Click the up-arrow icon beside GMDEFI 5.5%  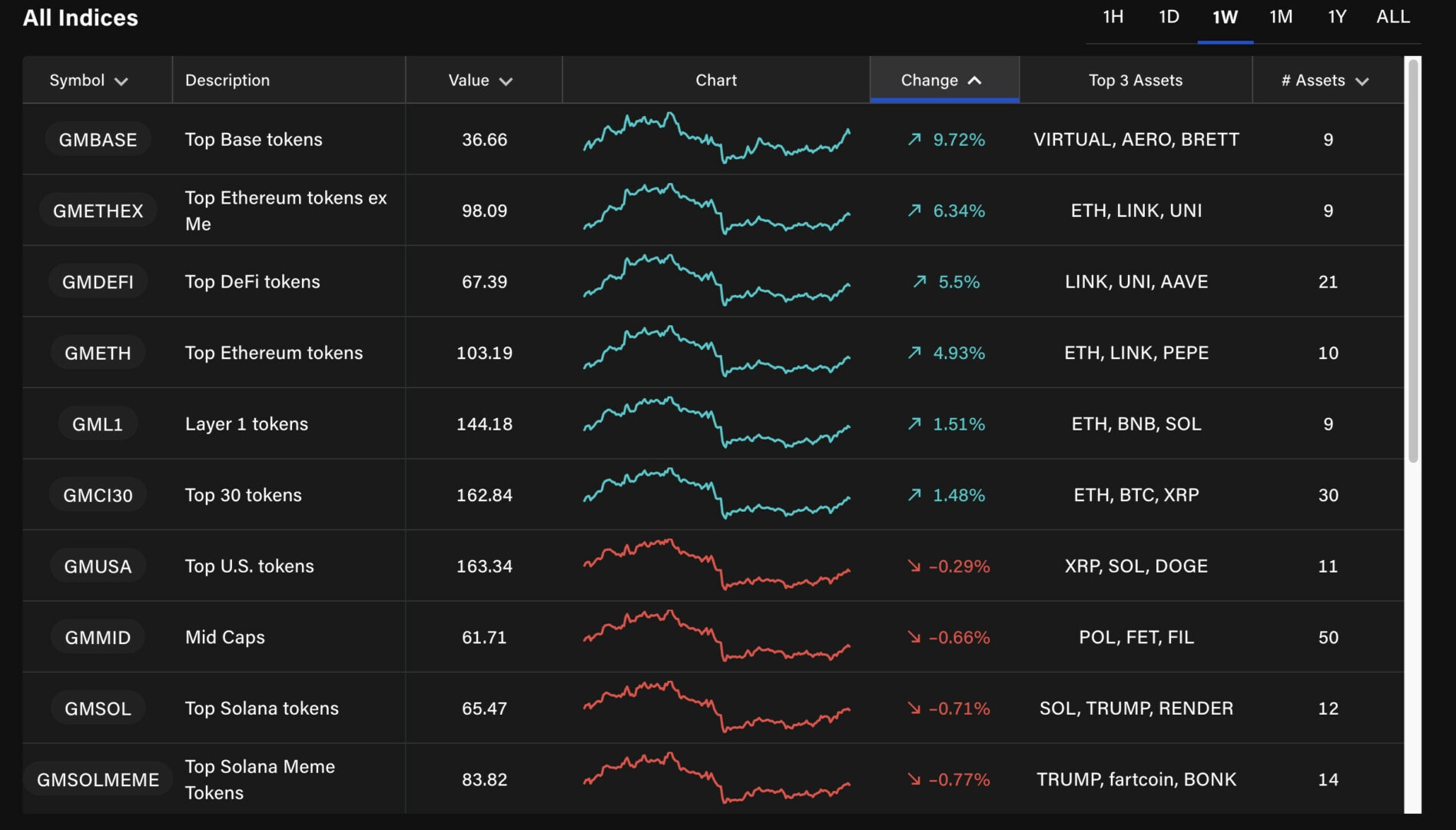pyautogui.click(x=919, y=282)
